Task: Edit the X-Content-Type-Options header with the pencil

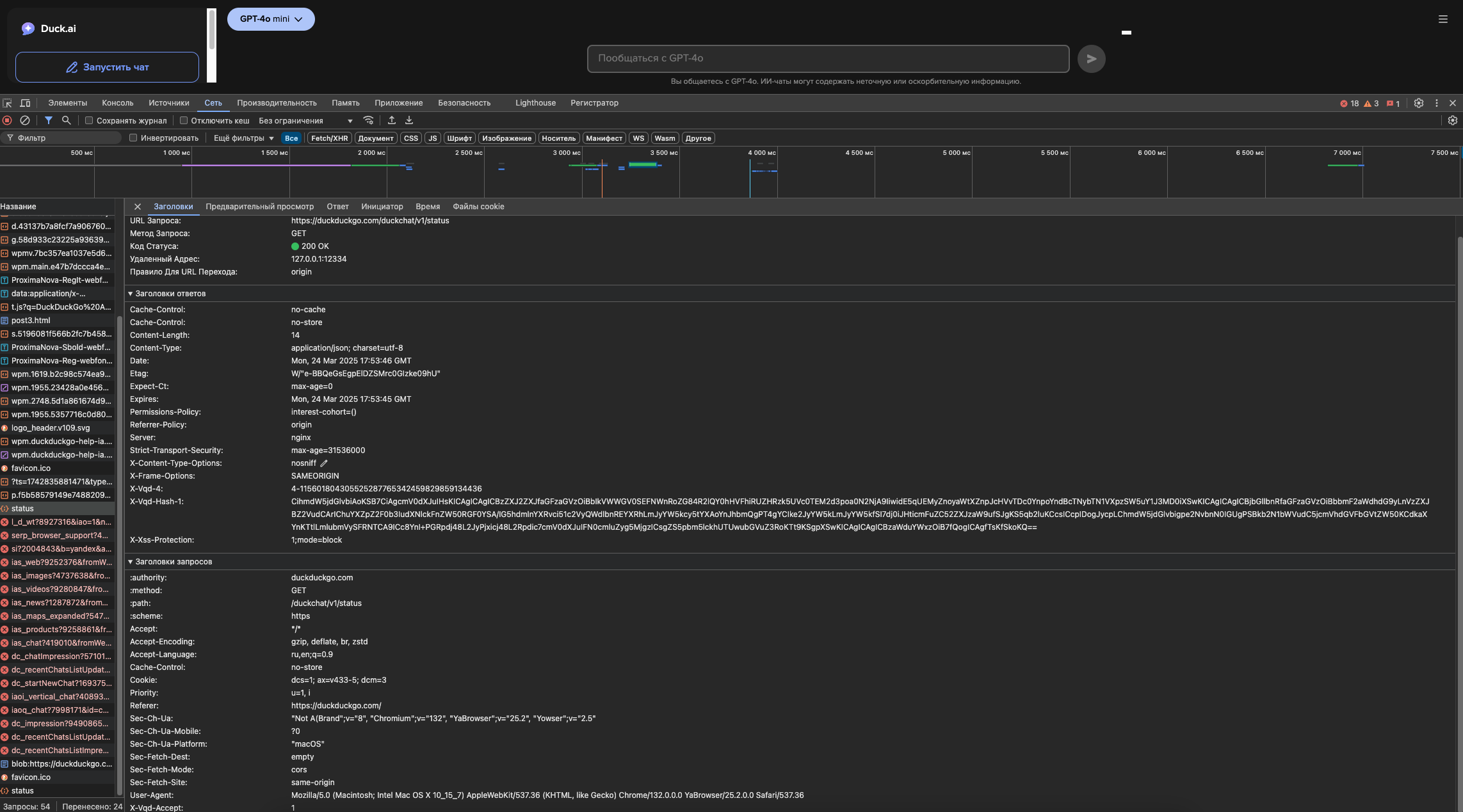Action: tap(324, 463)
